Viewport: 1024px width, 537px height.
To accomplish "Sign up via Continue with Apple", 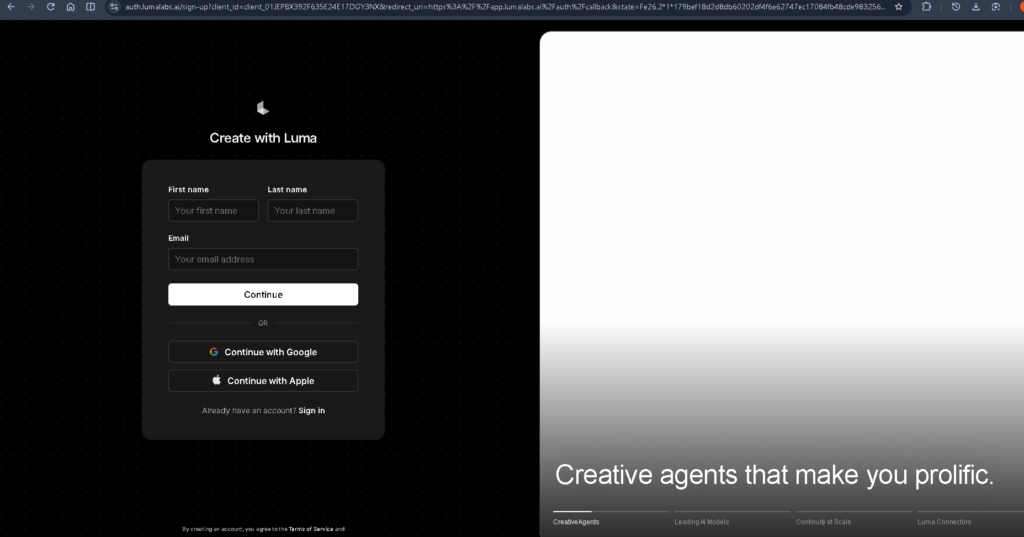I will pyautogui.click(x=263, y=381).
